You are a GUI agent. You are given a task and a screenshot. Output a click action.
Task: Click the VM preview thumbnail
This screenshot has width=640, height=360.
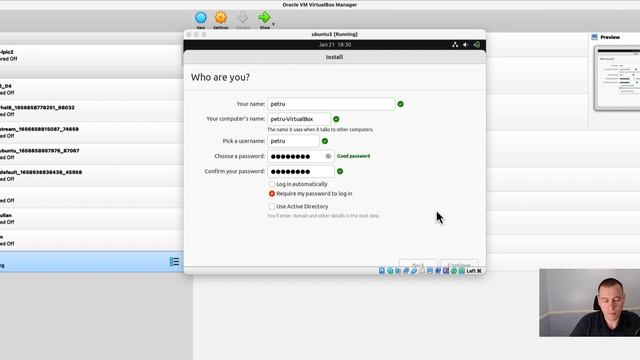coord(617,78)
